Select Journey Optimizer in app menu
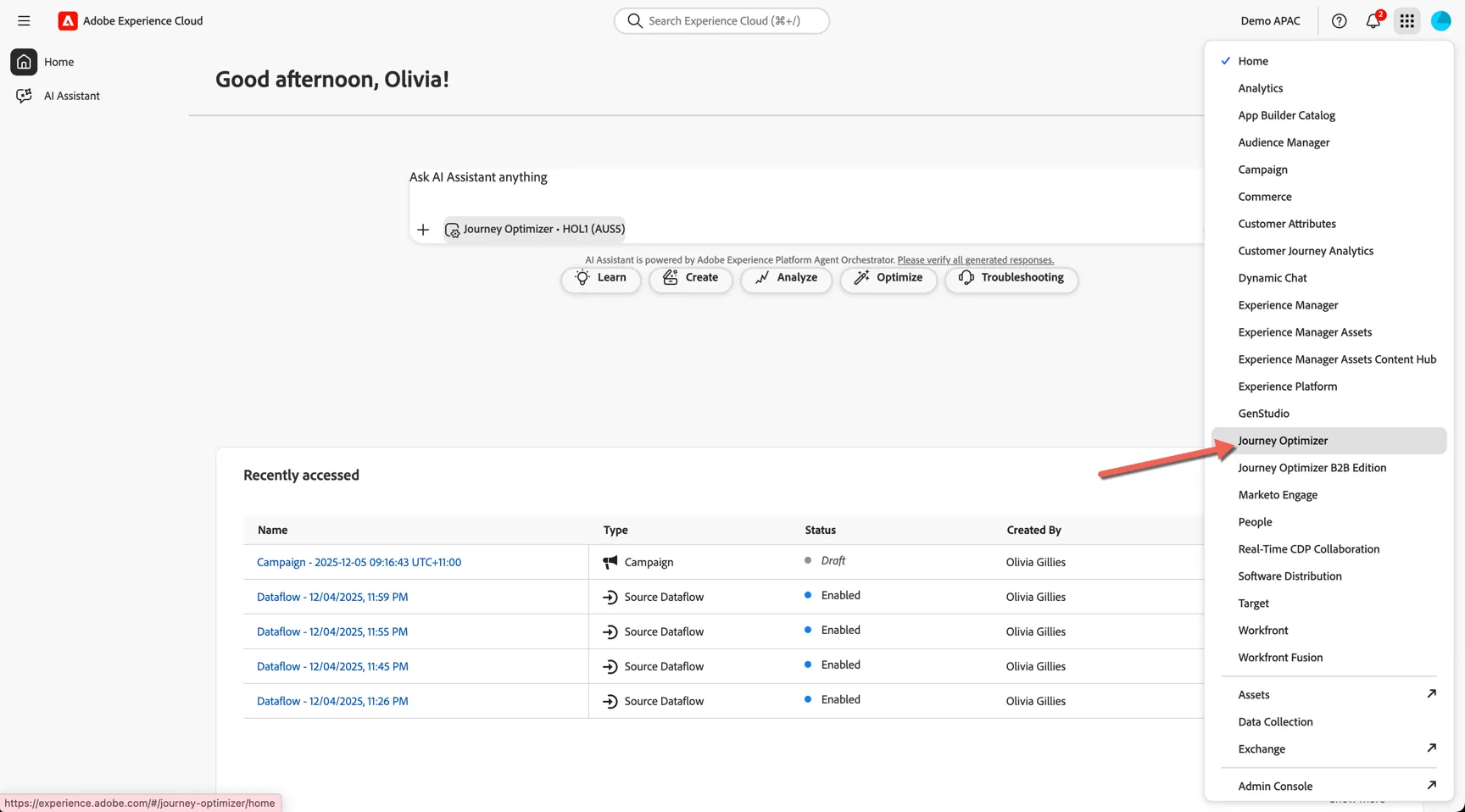1465x812 pixels. coord(1329,441)
